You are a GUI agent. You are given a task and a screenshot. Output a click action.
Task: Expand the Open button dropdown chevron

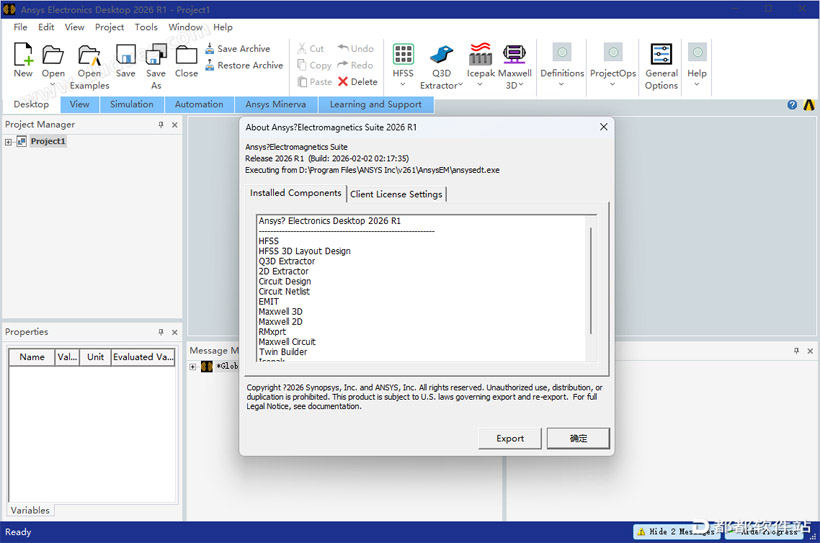click(x=53, y=85)
